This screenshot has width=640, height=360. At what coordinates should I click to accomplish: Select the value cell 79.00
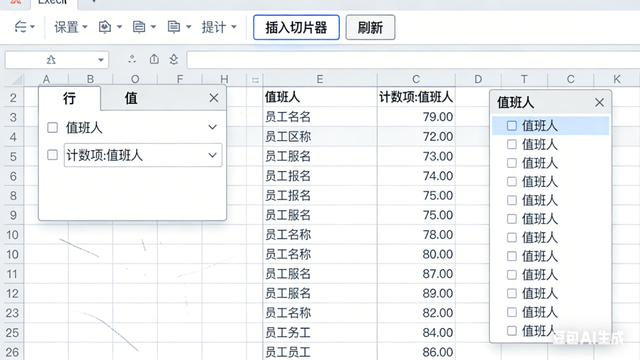coord(416,117)
